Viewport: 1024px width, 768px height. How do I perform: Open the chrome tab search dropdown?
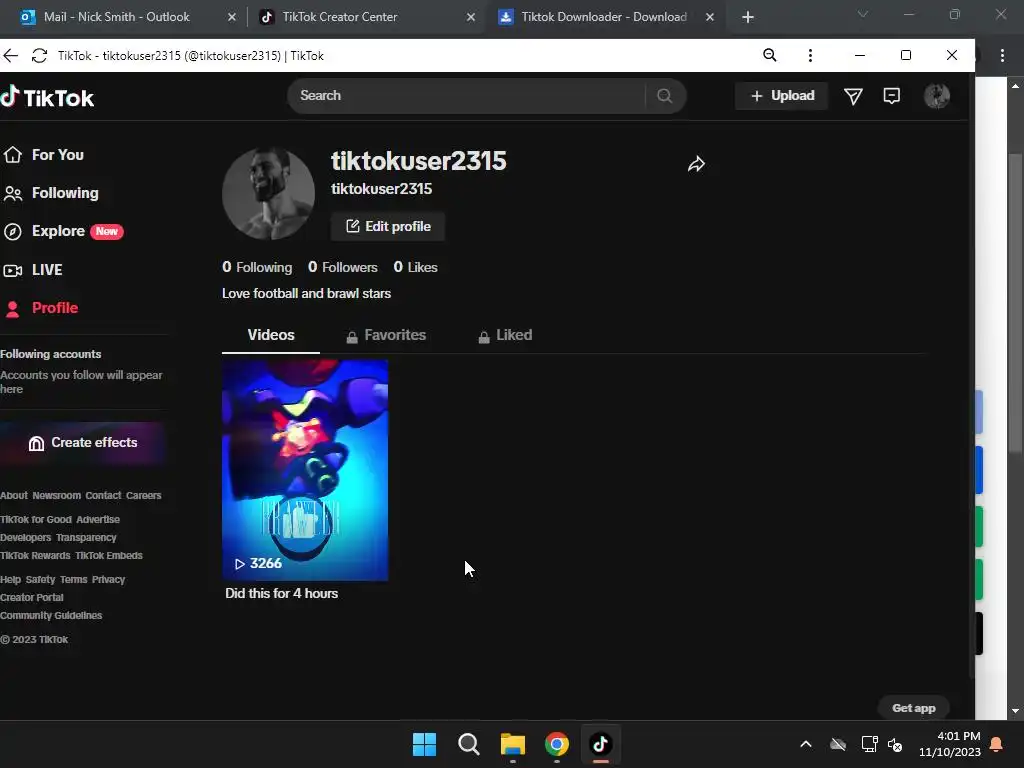(863, 14)
